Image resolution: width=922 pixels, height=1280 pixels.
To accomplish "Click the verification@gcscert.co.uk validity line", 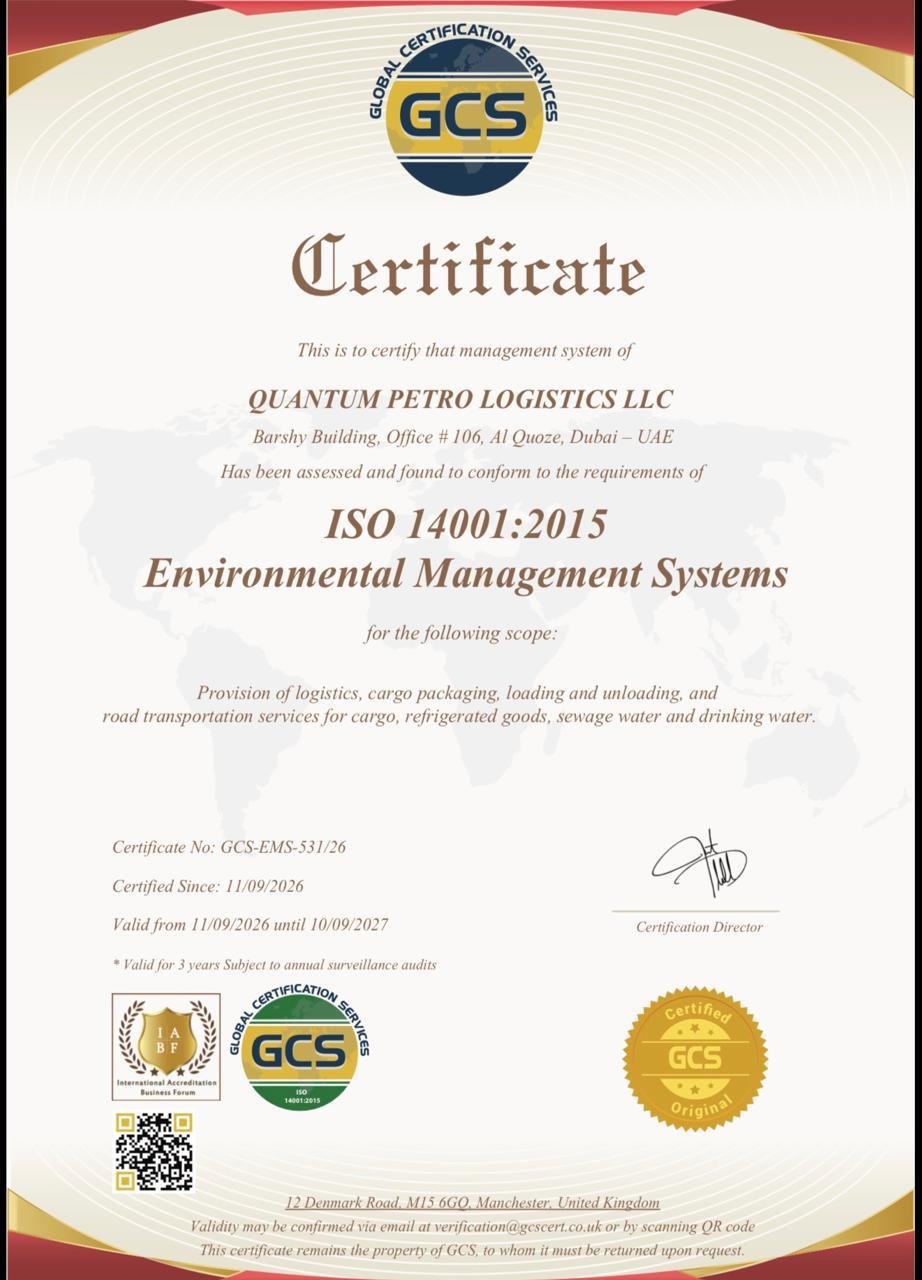I will 472,1226.
